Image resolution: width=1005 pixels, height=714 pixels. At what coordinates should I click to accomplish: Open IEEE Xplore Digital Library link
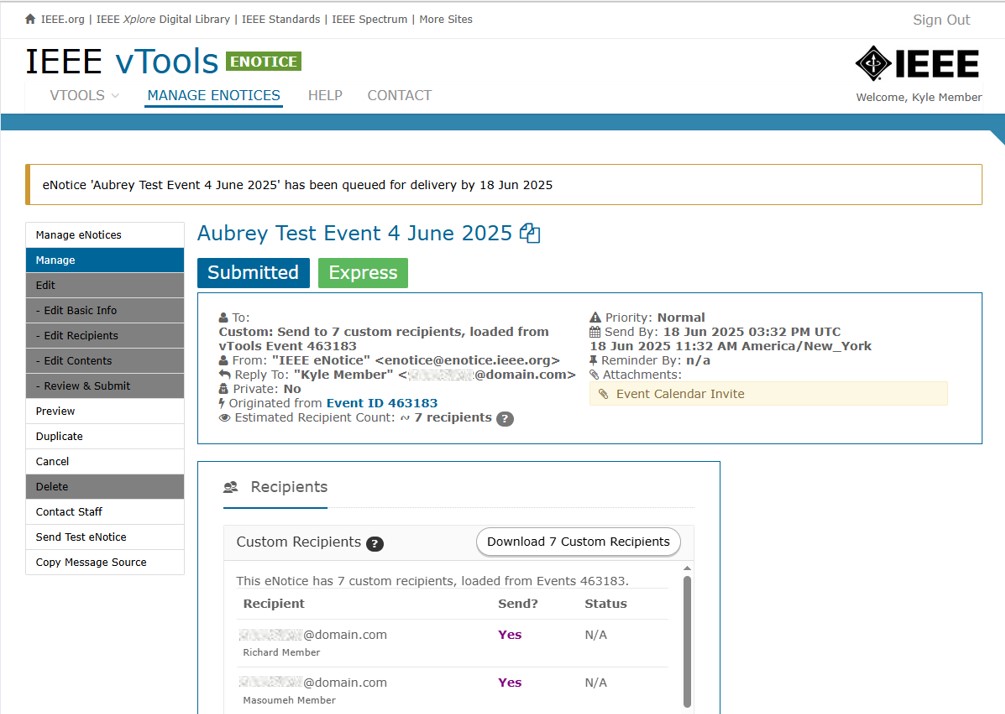click(x=163, y=19)
